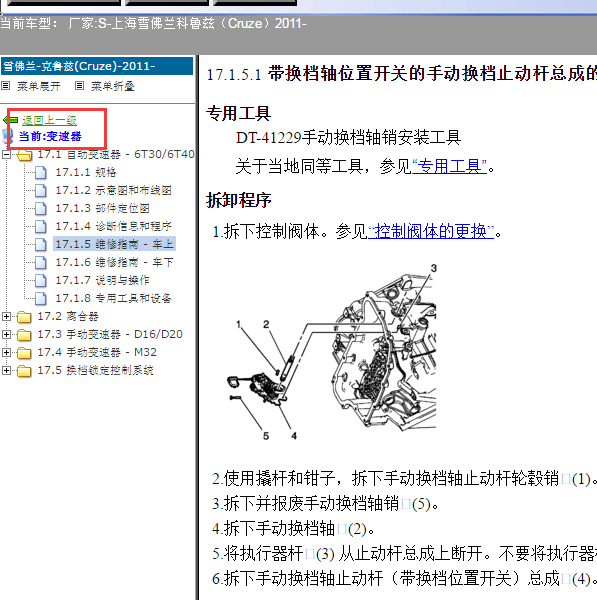The image size is (597, 600).
Task: Click the 菜单折叠 label
Action: coord(113,86)
